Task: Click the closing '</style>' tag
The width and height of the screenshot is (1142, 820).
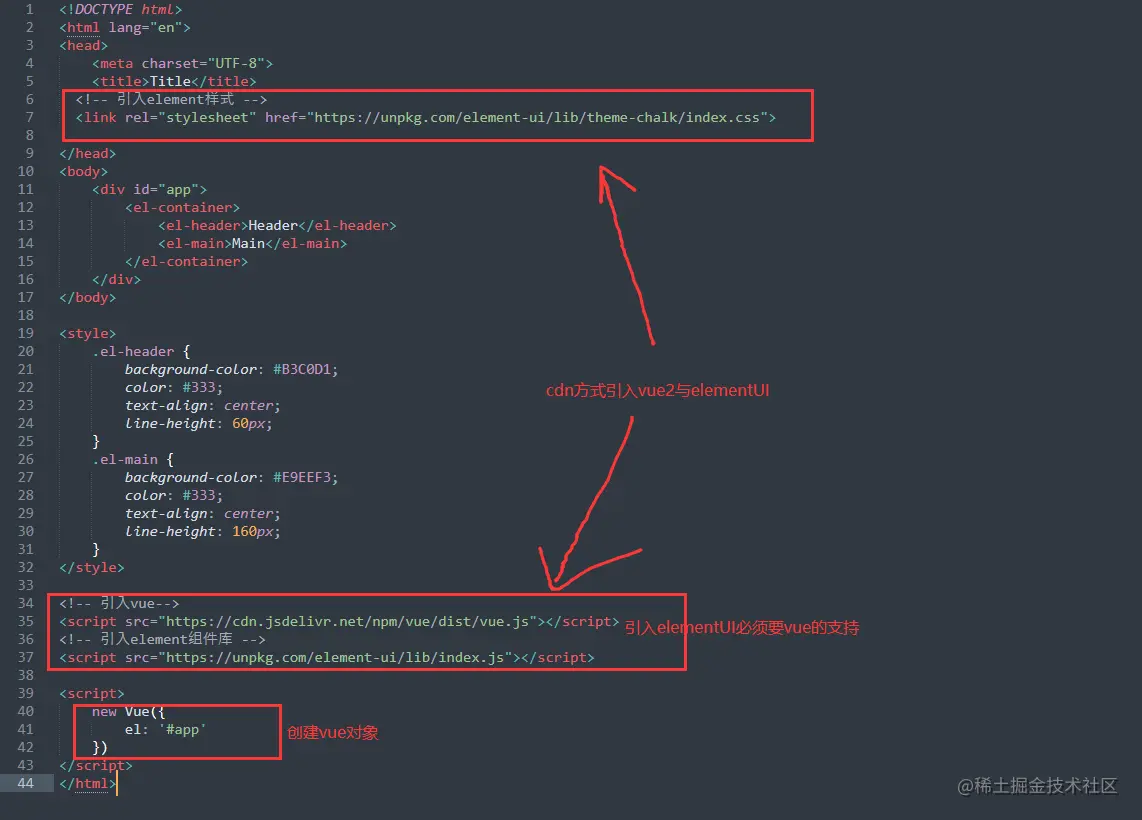Action: pyautogui.click(x=92, y=567)
